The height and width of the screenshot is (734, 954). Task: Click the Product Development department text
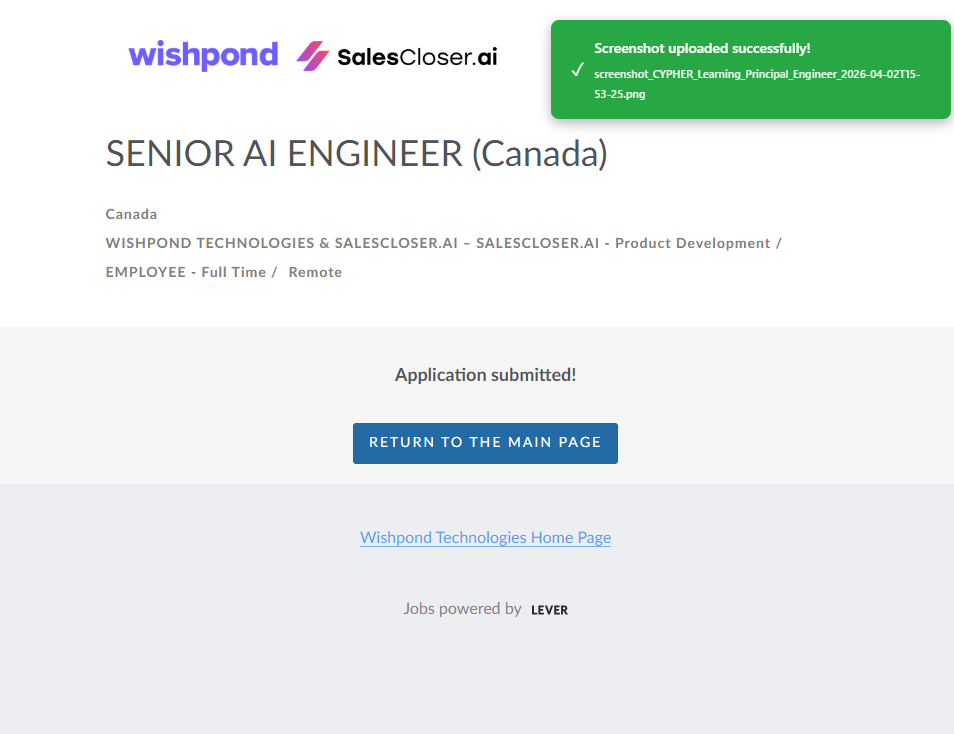(x=692, y=243)
